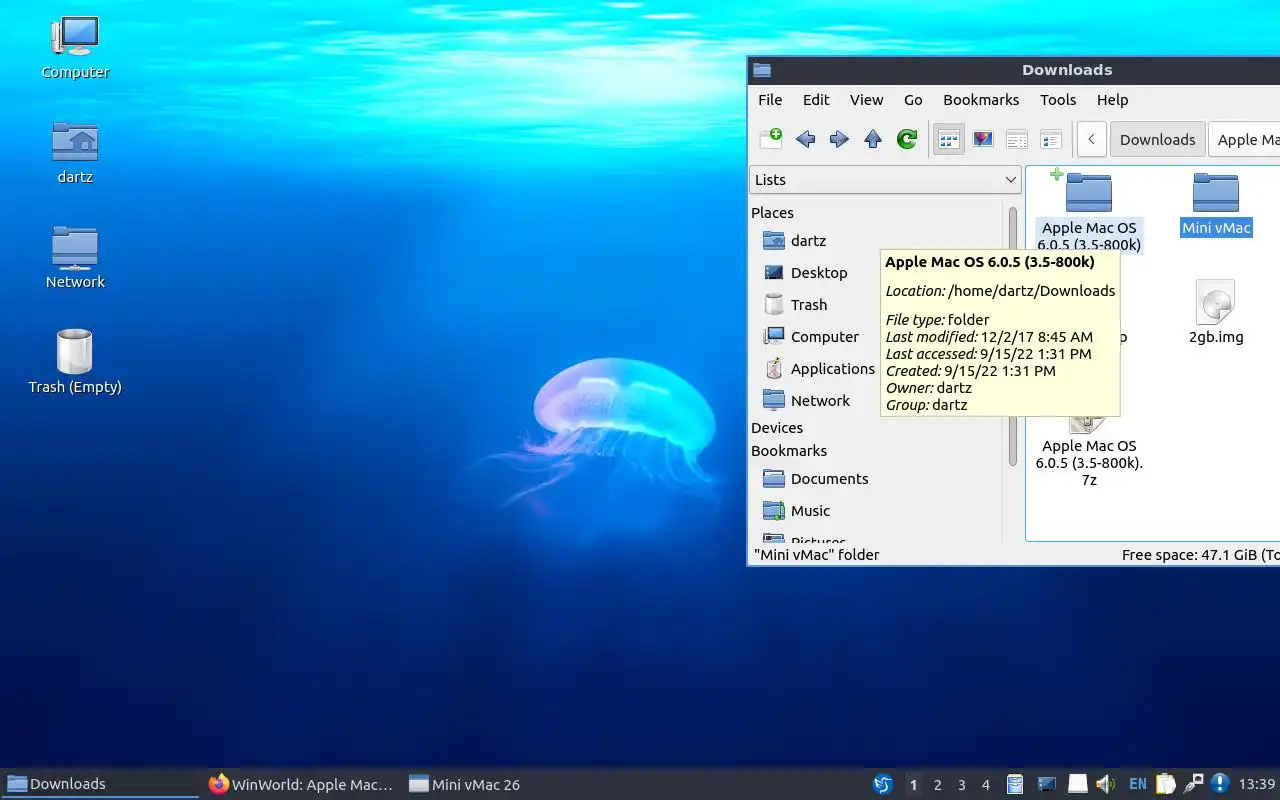Switch to Downloads window in taskbar
Image resolution: width=1280 pixels, height=800 pixels.
click(102, 784)
